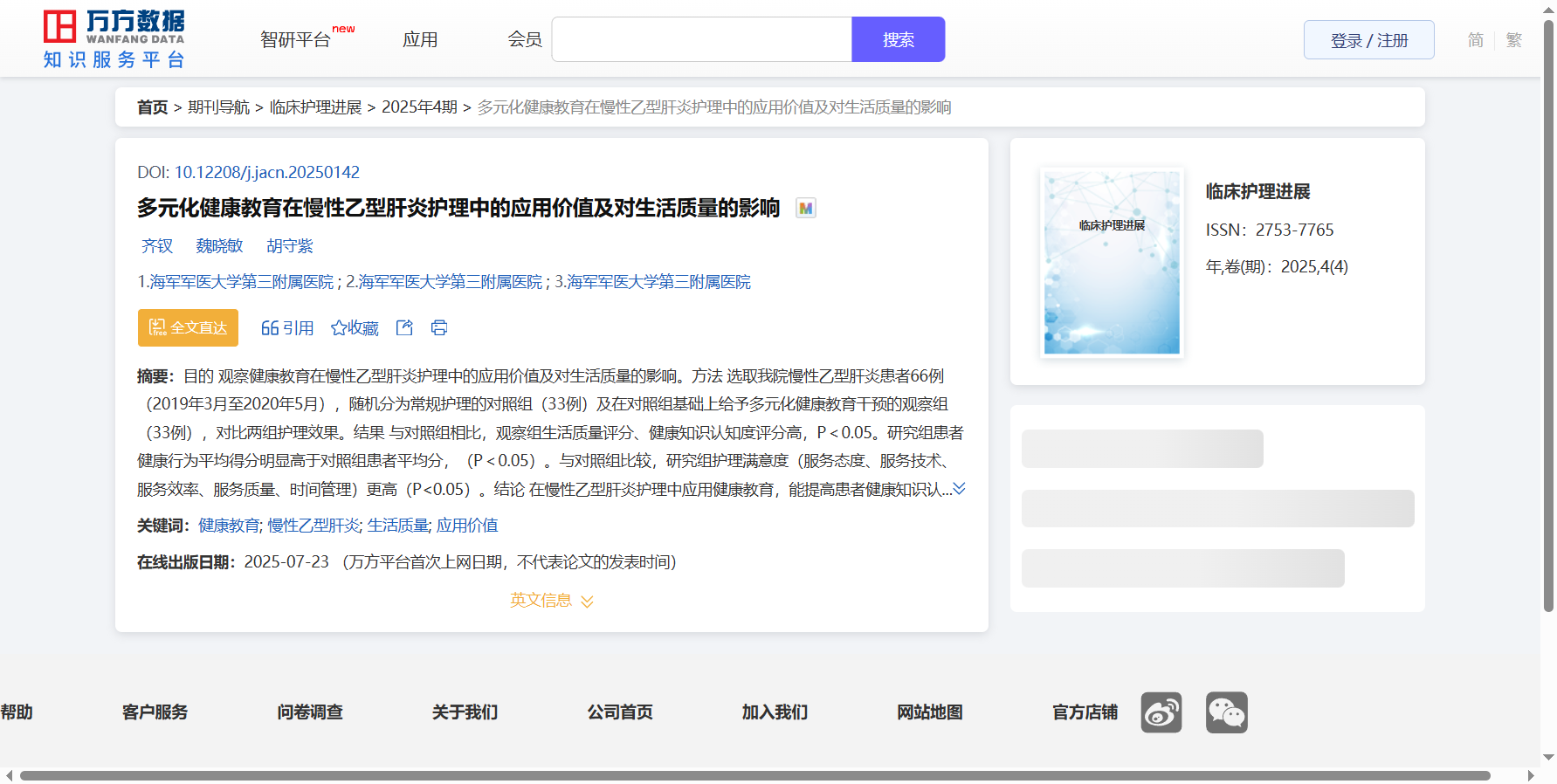The height and width of the screenshot is (784, 1557).
Task: Expand 英文信息 section
Action: 552,601
